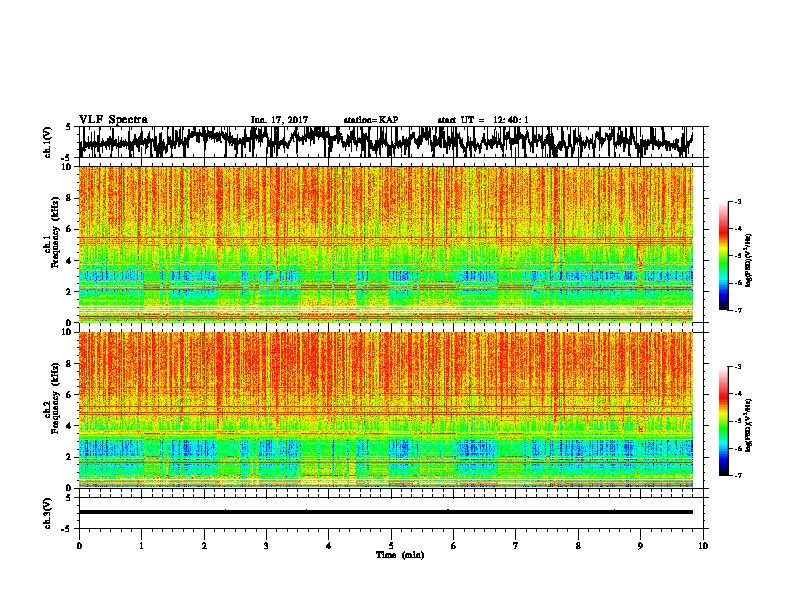The image size is (792, 612).
Task: Click inside the ch.1 spectrogram plot
Action: click(x=385, y=244)
